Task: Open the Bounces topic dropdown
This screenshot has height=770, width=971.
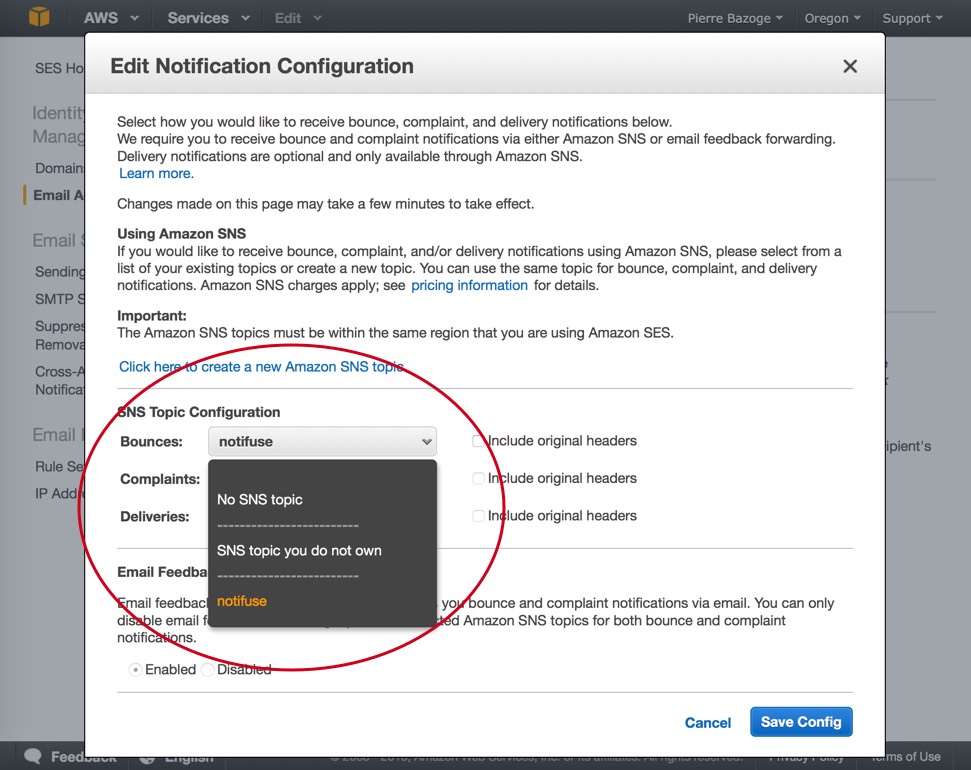Action: click(322, 442)
